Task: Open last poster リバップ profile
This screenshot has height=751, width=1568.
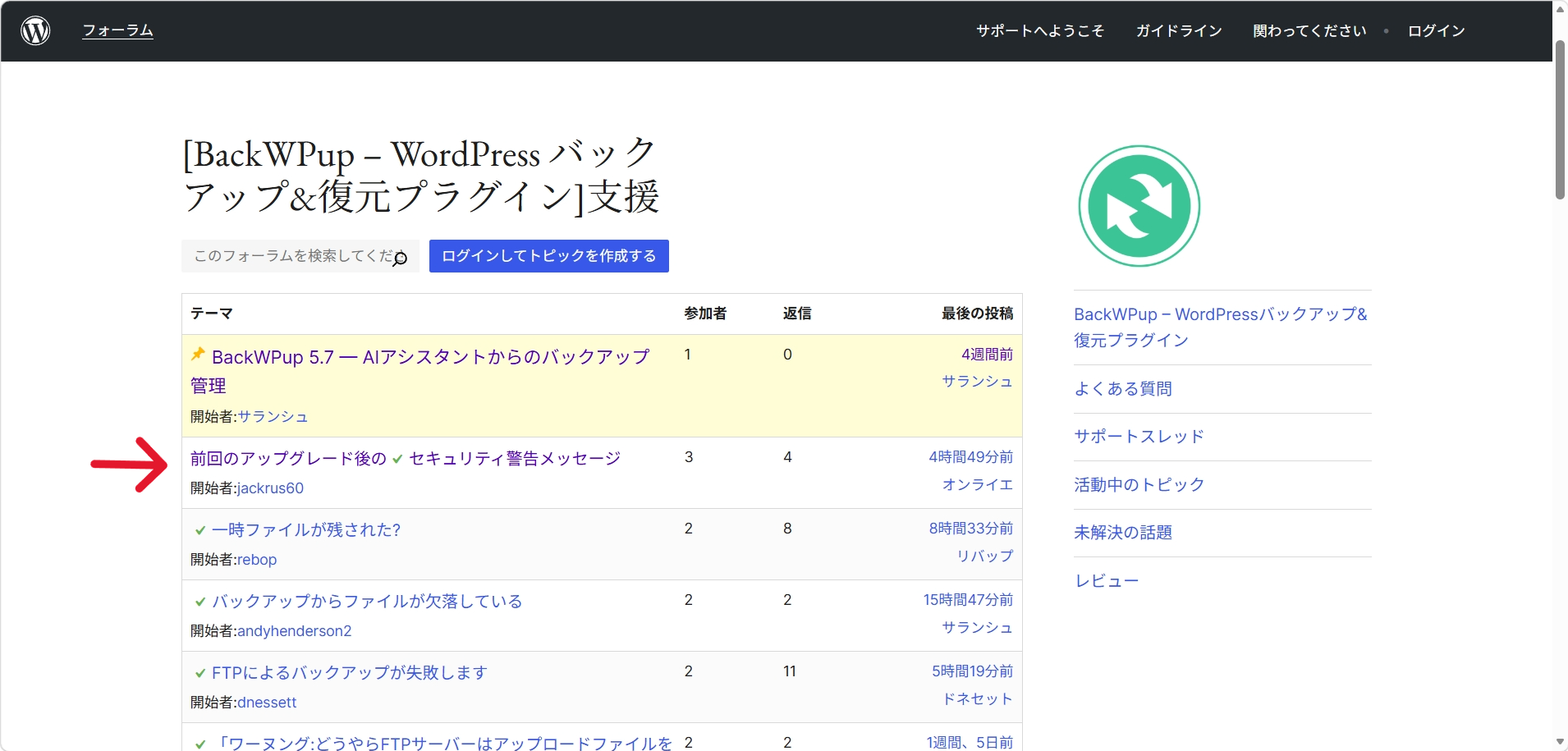Action: [985, 556]
